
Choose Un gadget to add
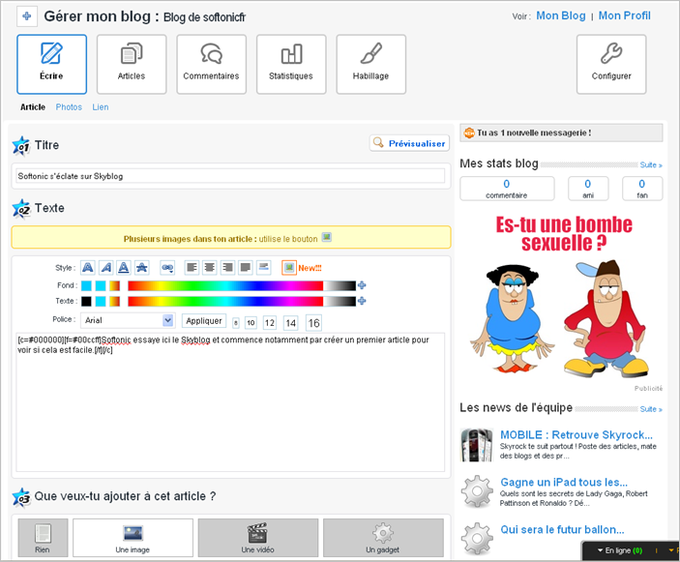pyautogui.click(x=383, y=538)
